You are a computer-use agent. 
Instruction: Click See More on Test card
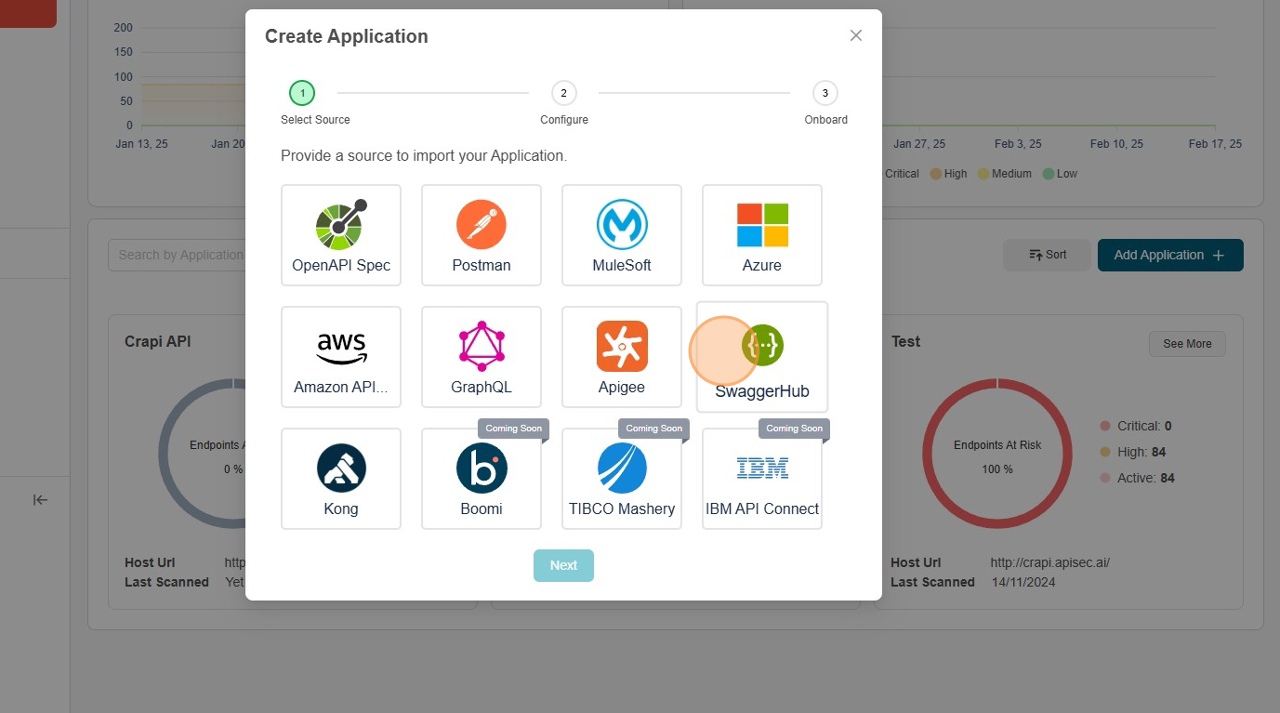point(1187,344)
